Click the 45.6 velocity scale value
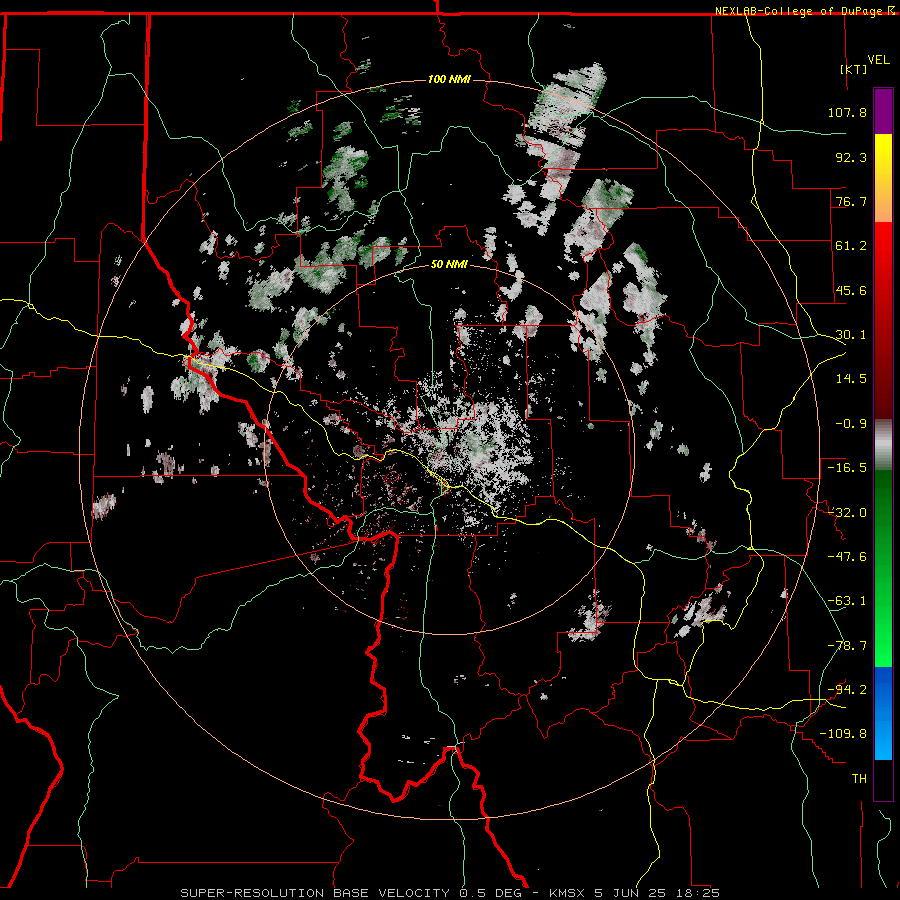 pyautogui.click(x=851, y=290)
